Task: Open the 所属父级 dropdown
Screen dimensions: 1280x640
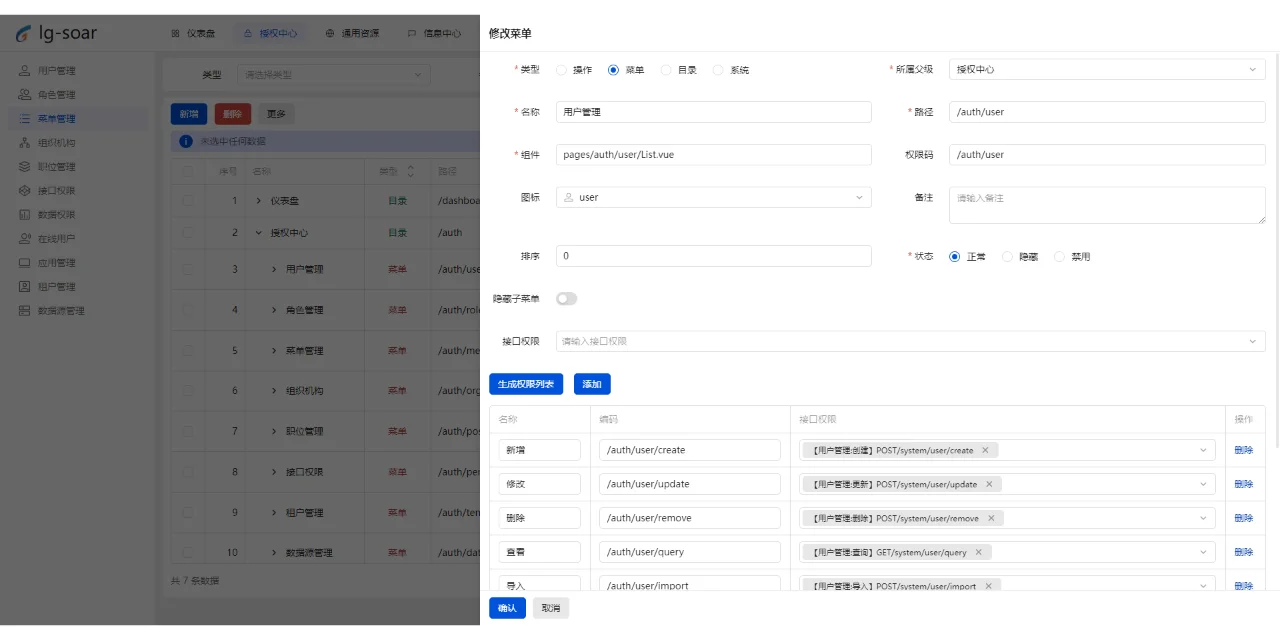Action: click(x=1106, y=69)
